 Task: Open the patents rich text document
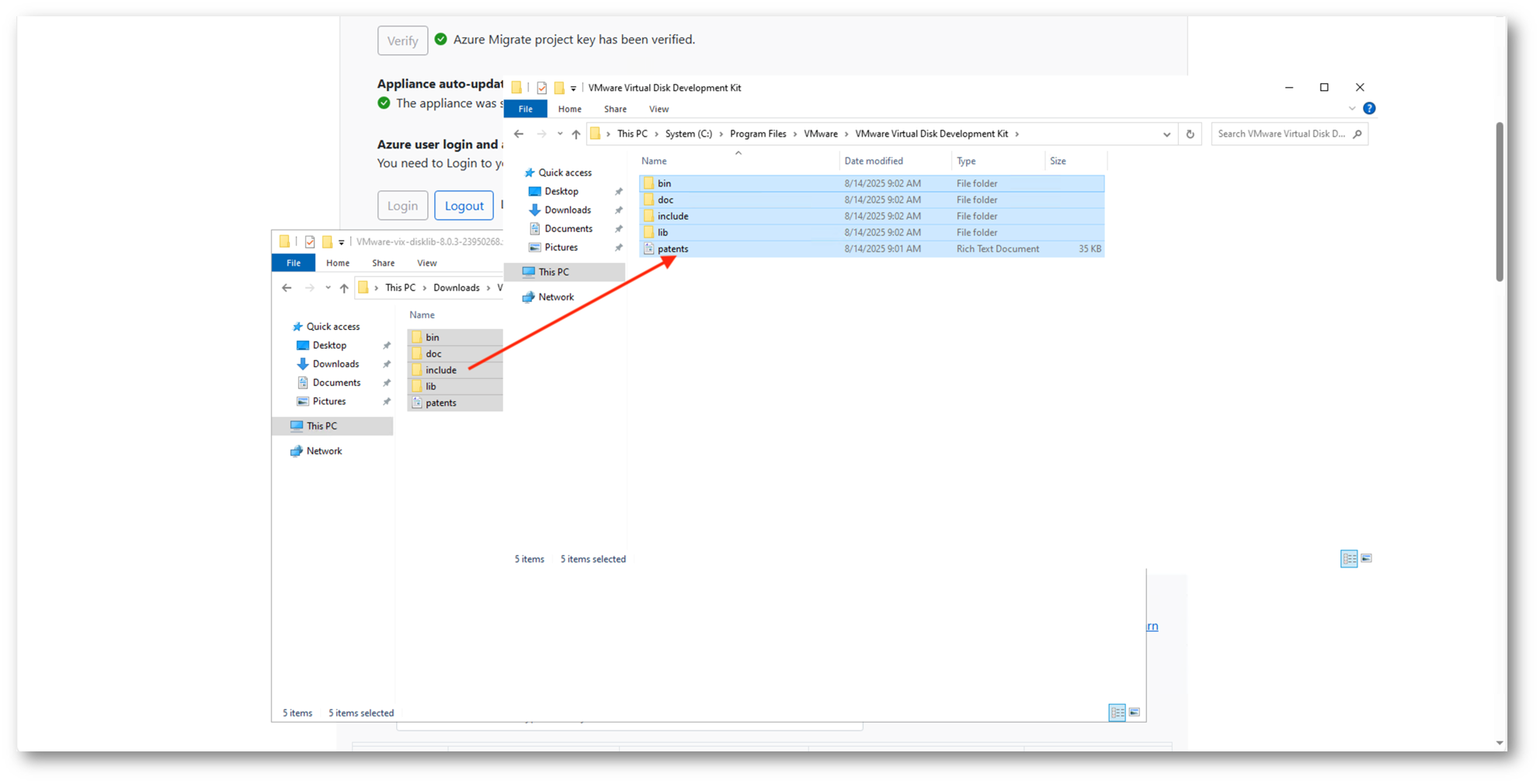pyautogui.click(x=673, y=249)
